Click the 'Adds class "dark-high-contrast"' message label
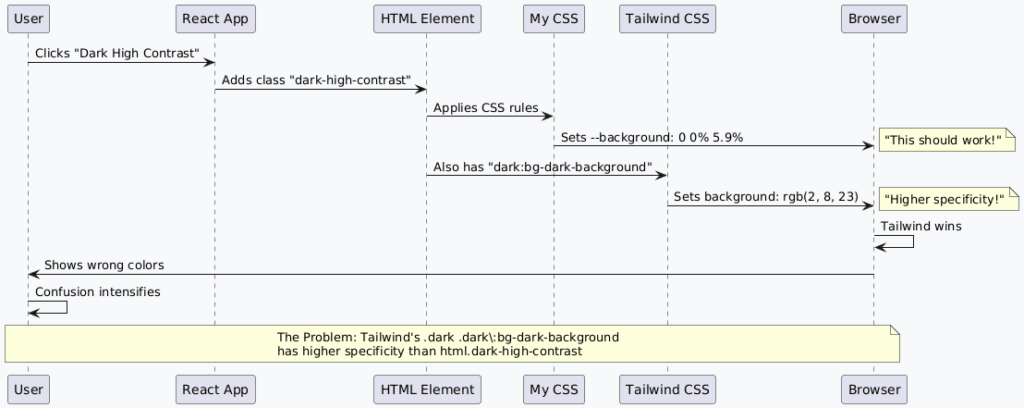 coord(318,80)
